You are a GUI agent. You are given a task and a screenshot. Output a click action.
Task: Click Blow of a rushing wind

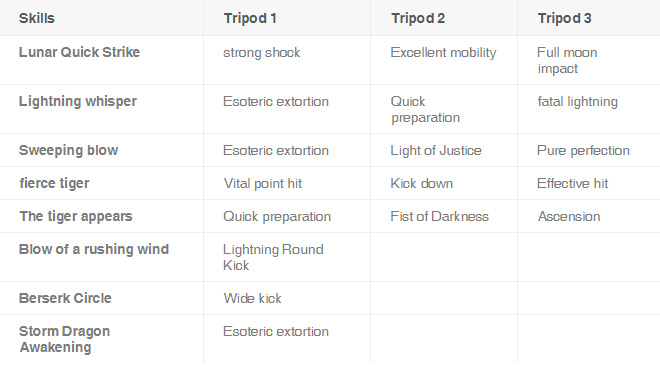click(x=94, y=249)
